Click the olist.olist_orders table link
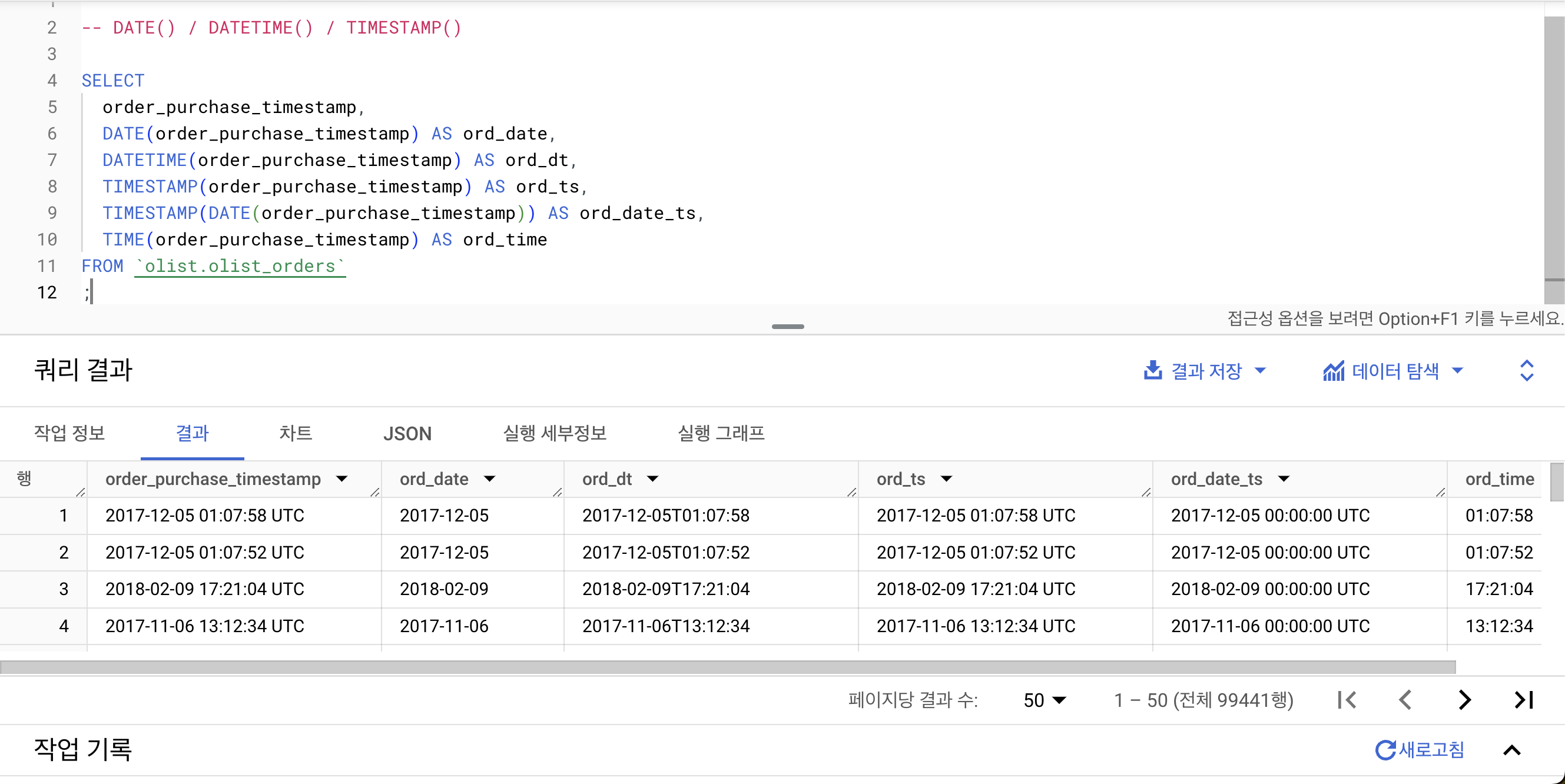Image resolution: width=1565 pixels, height=784 pixels. point(240,266)
